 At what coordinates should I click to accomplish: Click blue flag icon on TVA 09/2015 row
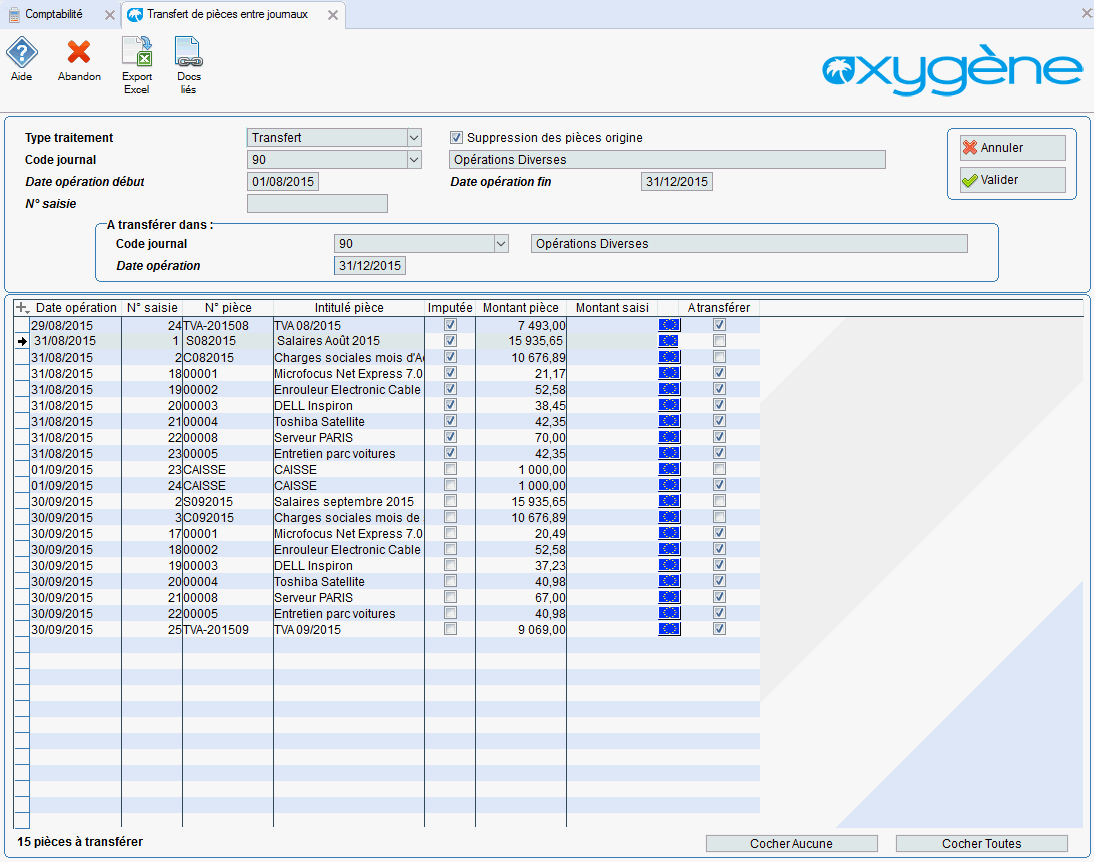tap(669, 630)
